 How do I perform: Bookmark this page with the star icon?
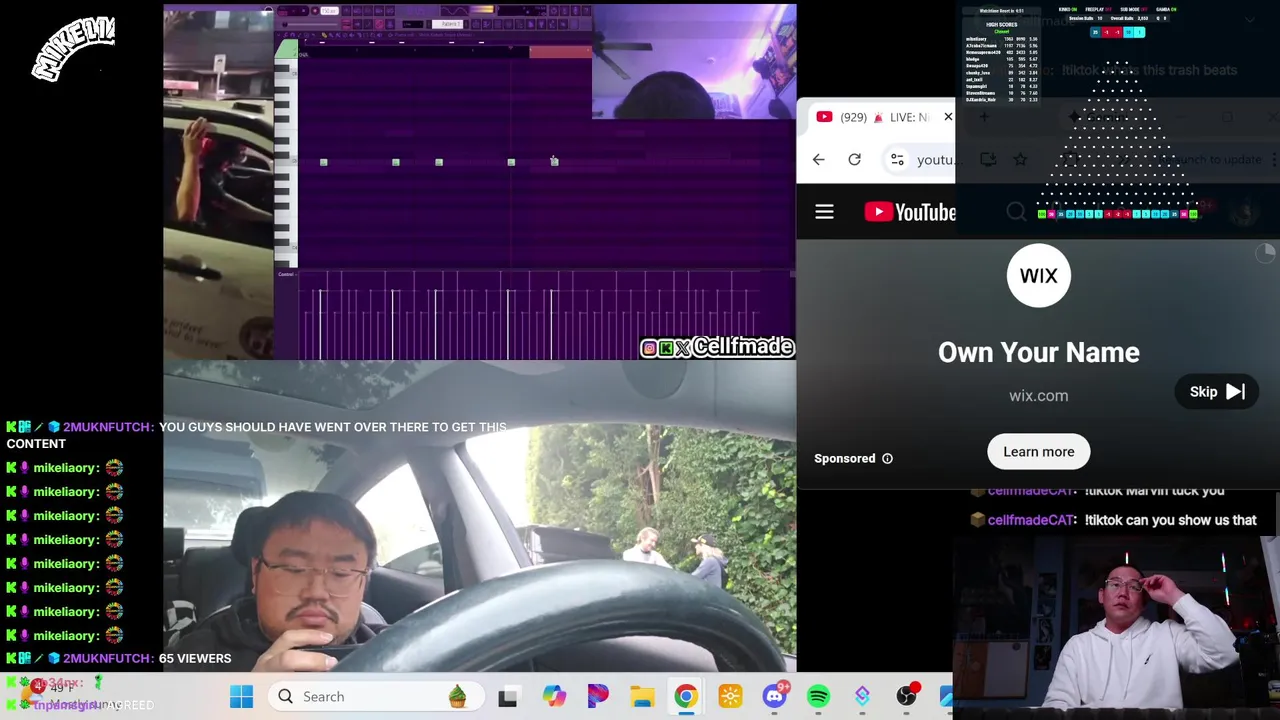coord(1020,160)
